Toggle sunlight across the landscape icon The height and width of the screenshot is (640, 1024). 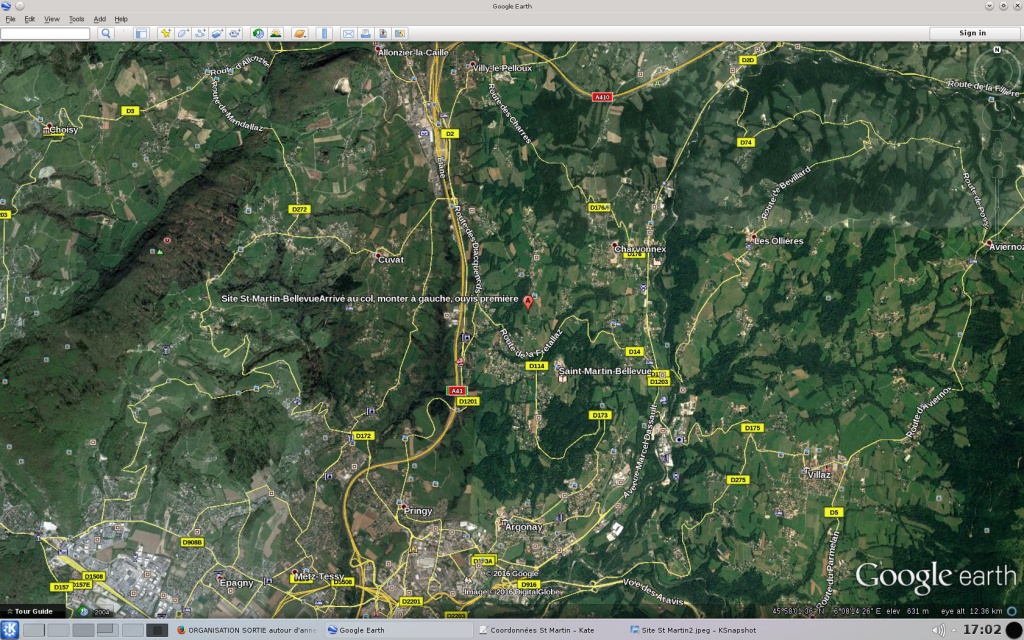pyautogui.click(x=276, y=33)
